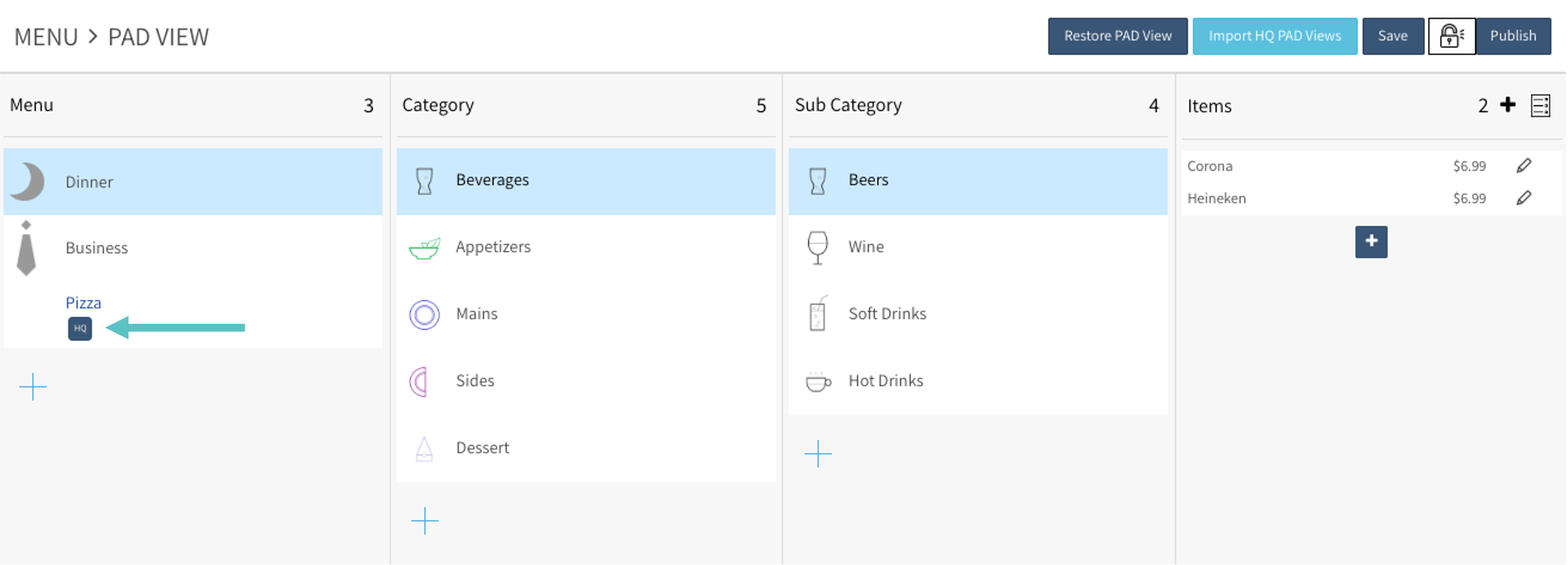Click the edit pencil for Corona

click(1523, 166)
